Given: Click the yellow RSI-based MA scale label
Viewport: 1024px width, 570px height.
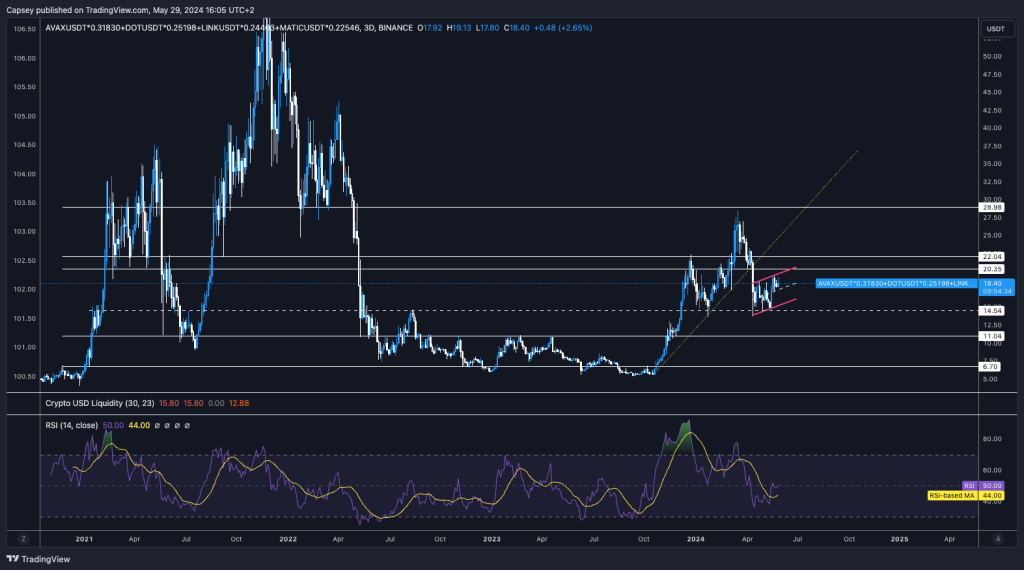Looking at the screenshot, I should [x=953, y=496].
